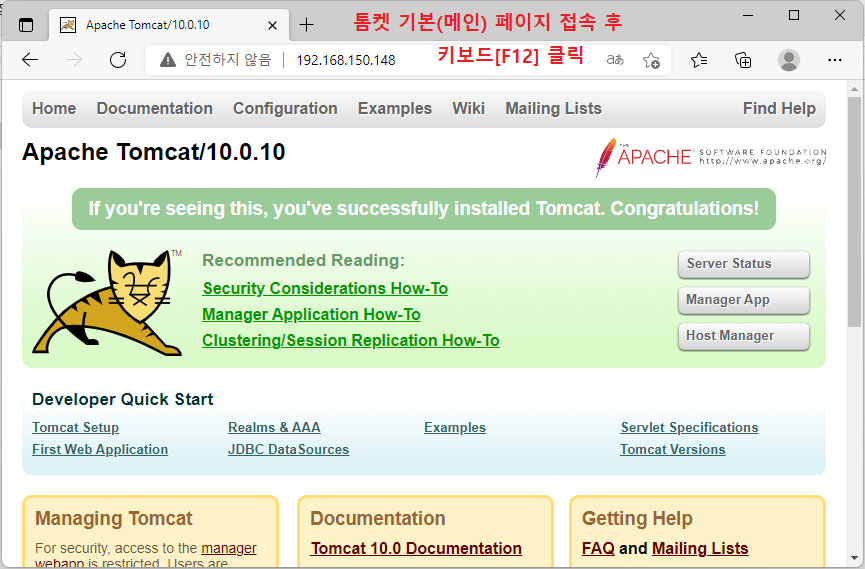Open the Favorites list icon
Screen dimensions: 865x569
tap(699, 60)
